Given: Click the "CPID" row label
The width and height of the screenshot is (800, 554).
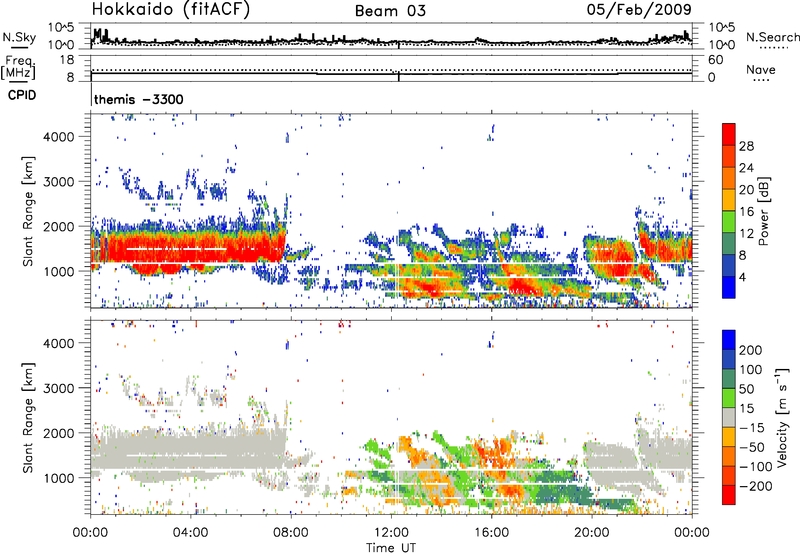Looking at the screenshot, I should point(22,95).
